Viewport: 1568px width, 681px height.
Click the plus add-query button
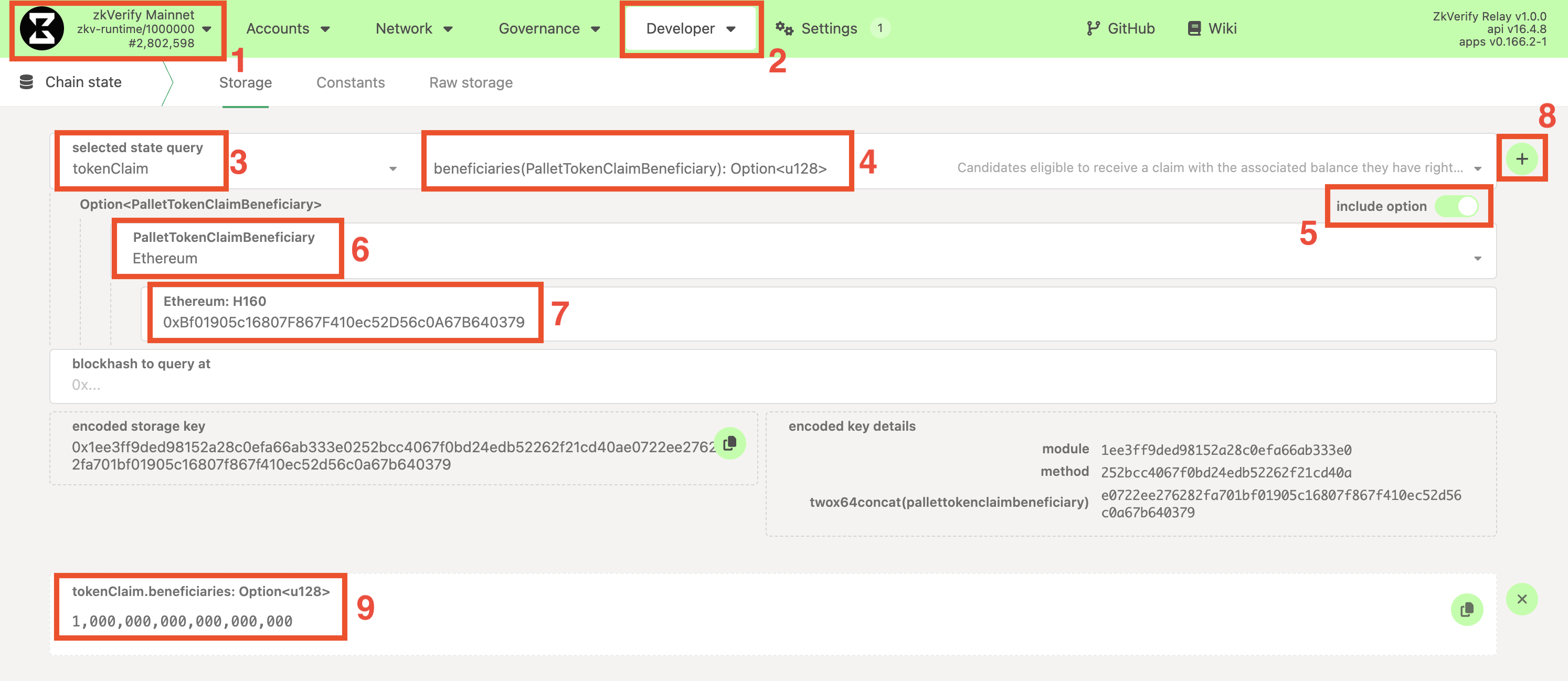point(1521,159)
